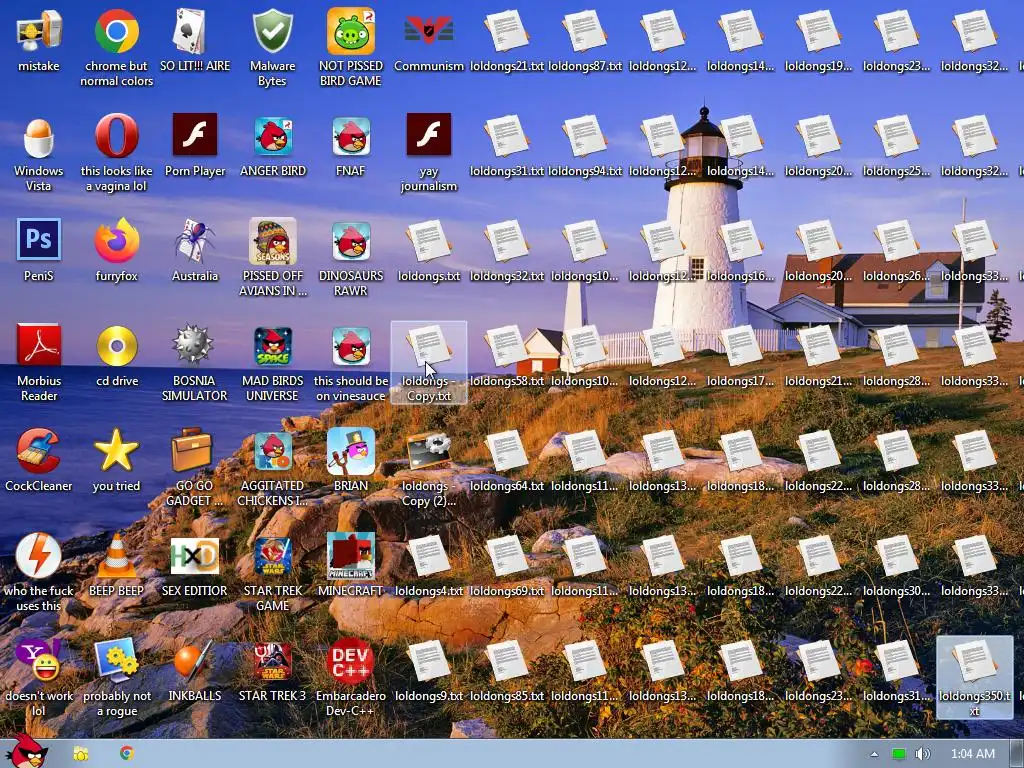Image resolution: width=1024 pixels, height=768 pixels.
Task: Select file loldongs94.txt
Action: pos(584,136)
